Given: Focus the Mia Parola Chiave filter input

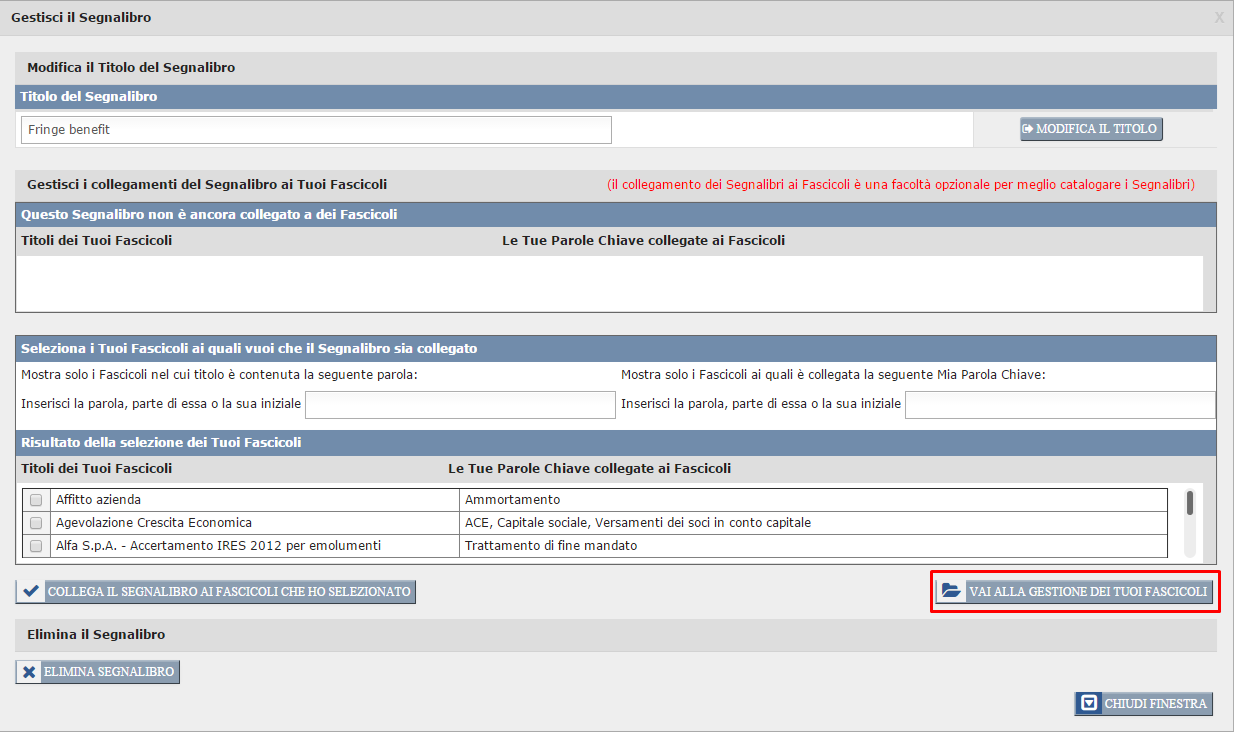Looking at the screenshot, I should click(1059, 404).
